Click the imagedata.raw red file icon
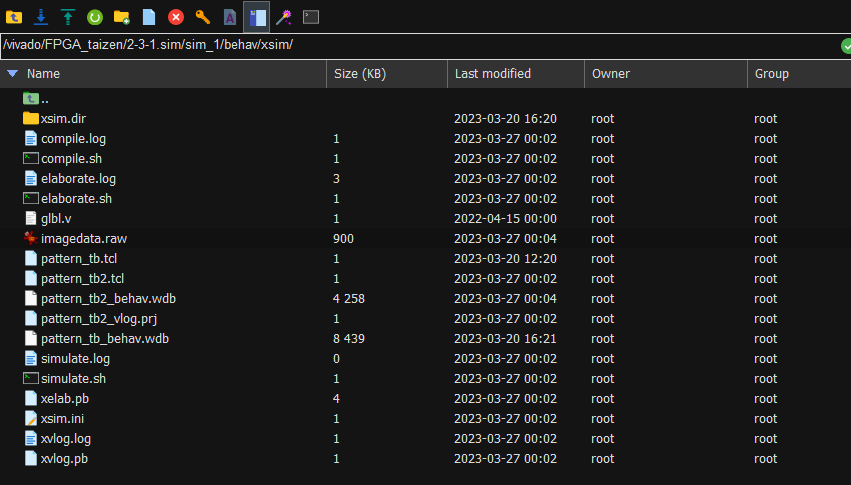Viewport: 851px width, 485px height. click(x=31, y=238)
